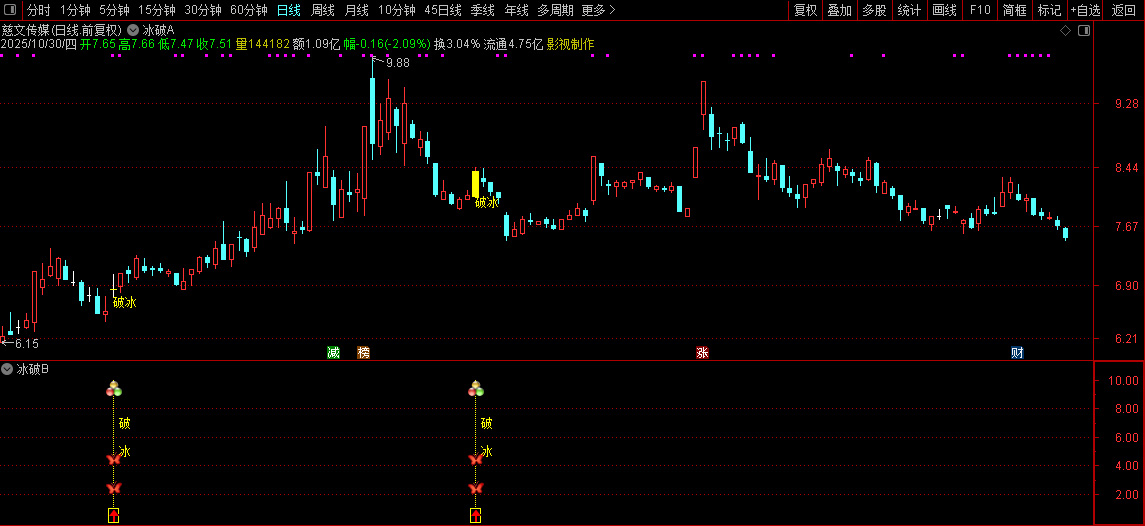Click the later signal's lower butterfly icon
The height and width of the screenshot is (526, 1145).
coord(475,487)
